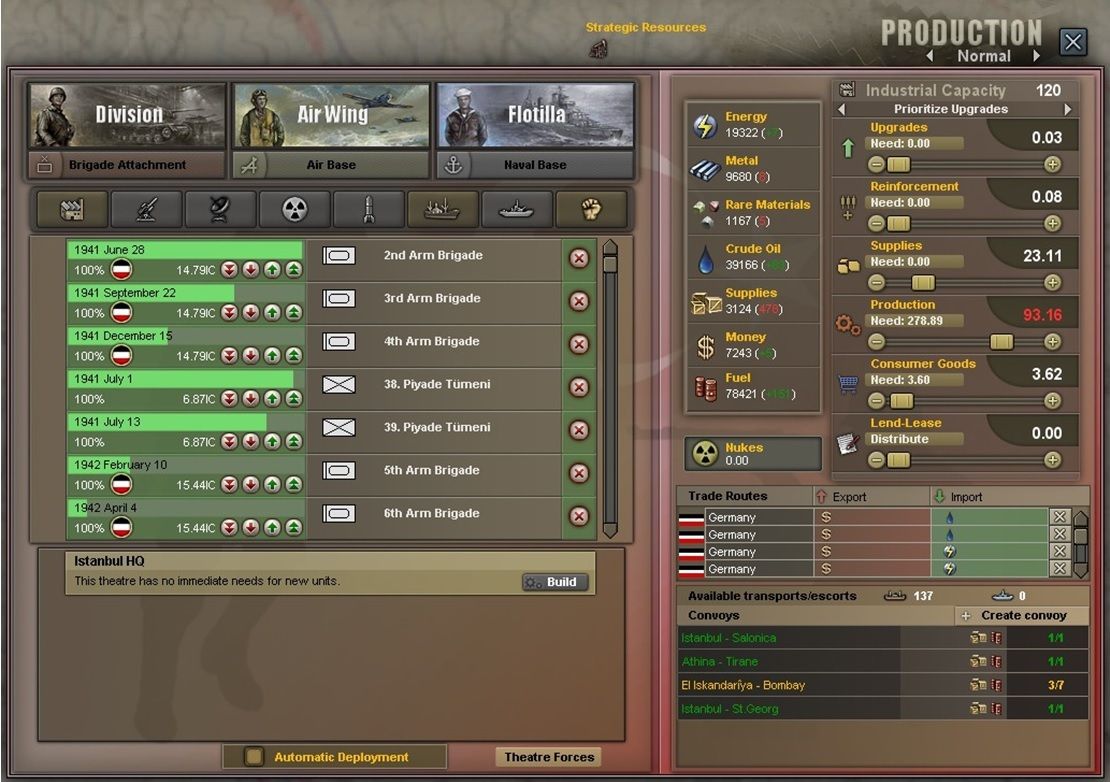
Task: Decrease the Supplies slider with the minus button
Action: [876, 282]
